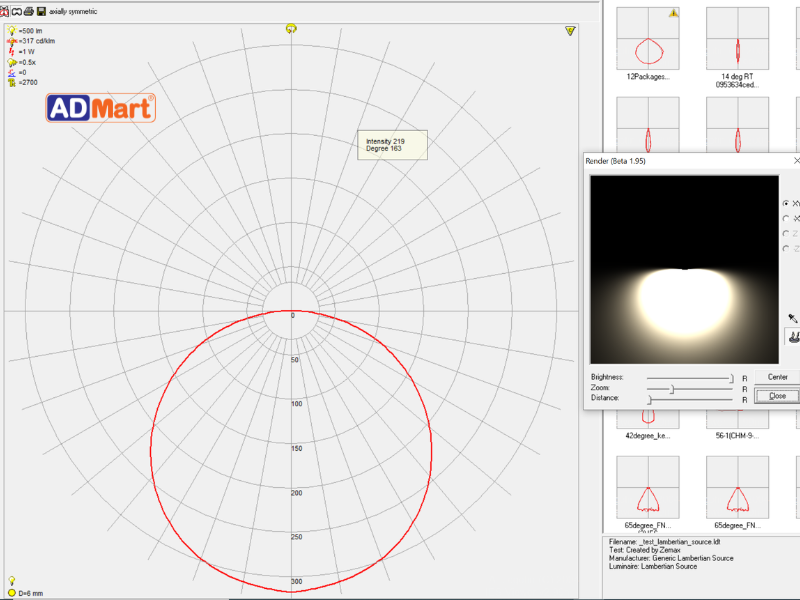
Task: Reset Brightness with its R button
Action: click(744, 379)
